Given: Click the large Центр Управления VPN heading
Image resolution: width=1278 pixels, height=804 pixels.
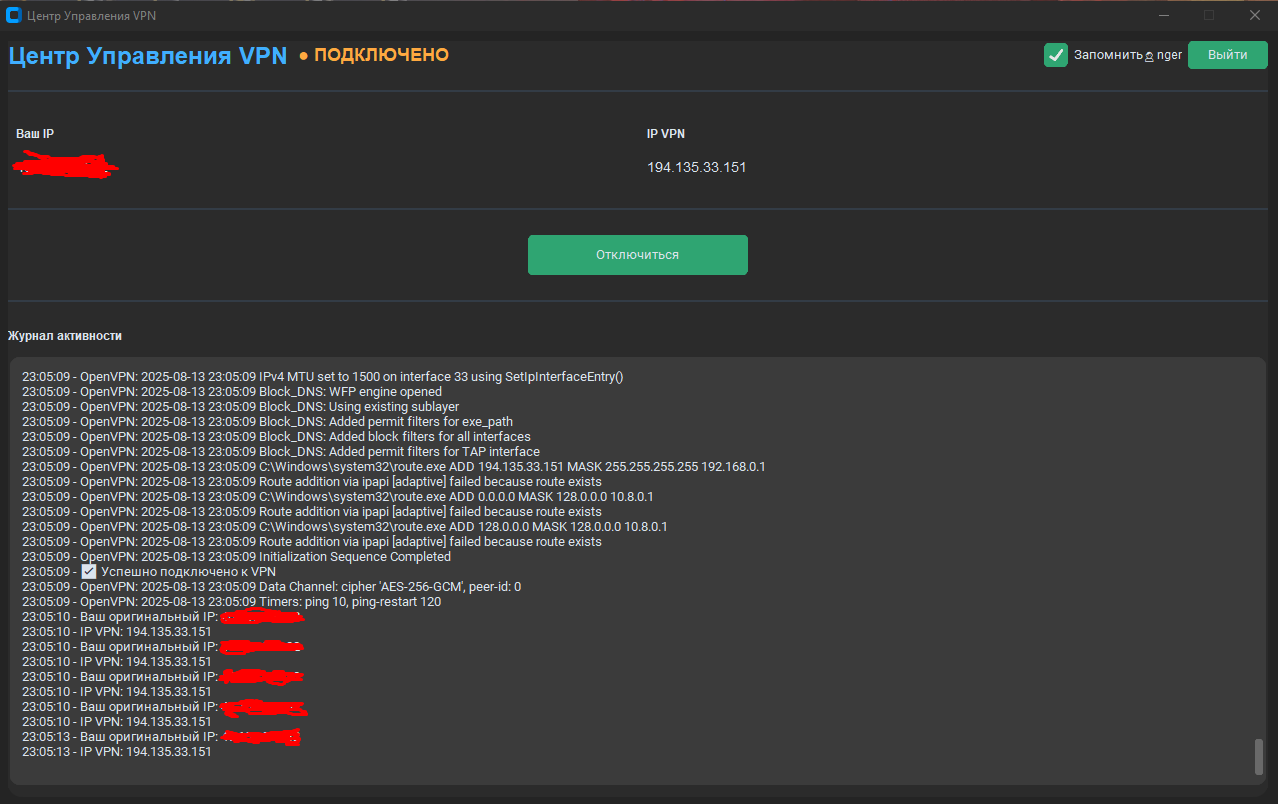Looking at the screenshot, I should tap(148, 56).
